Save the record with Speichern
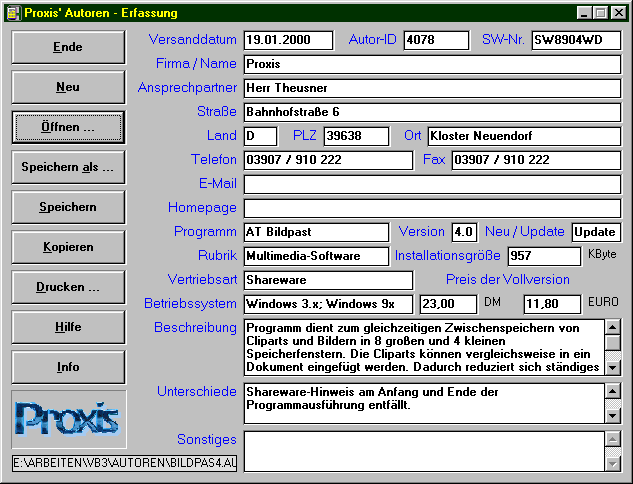This screenshot has width=633, height=484. [68, 207]
